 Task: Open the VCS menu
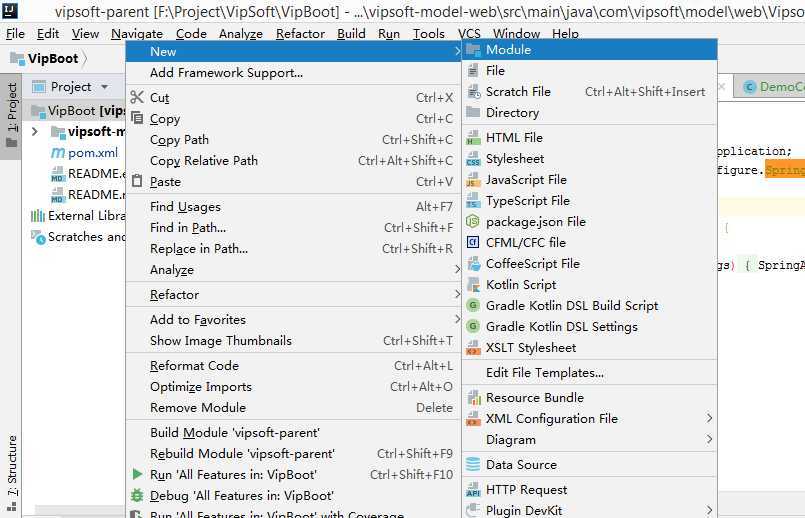pos(469,34)
